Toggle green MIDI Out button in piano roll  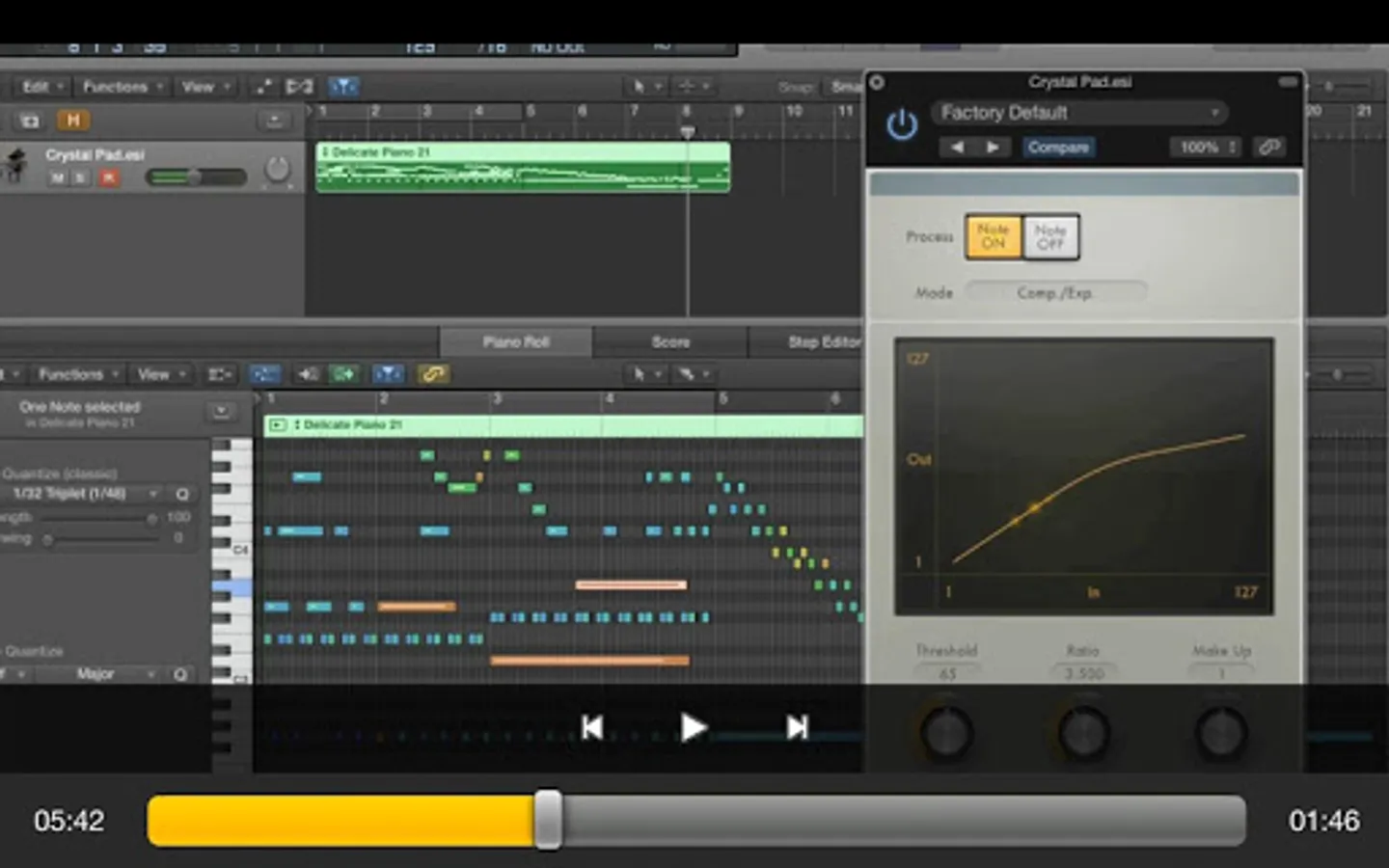pyautogui.click(x=343, y=374)
